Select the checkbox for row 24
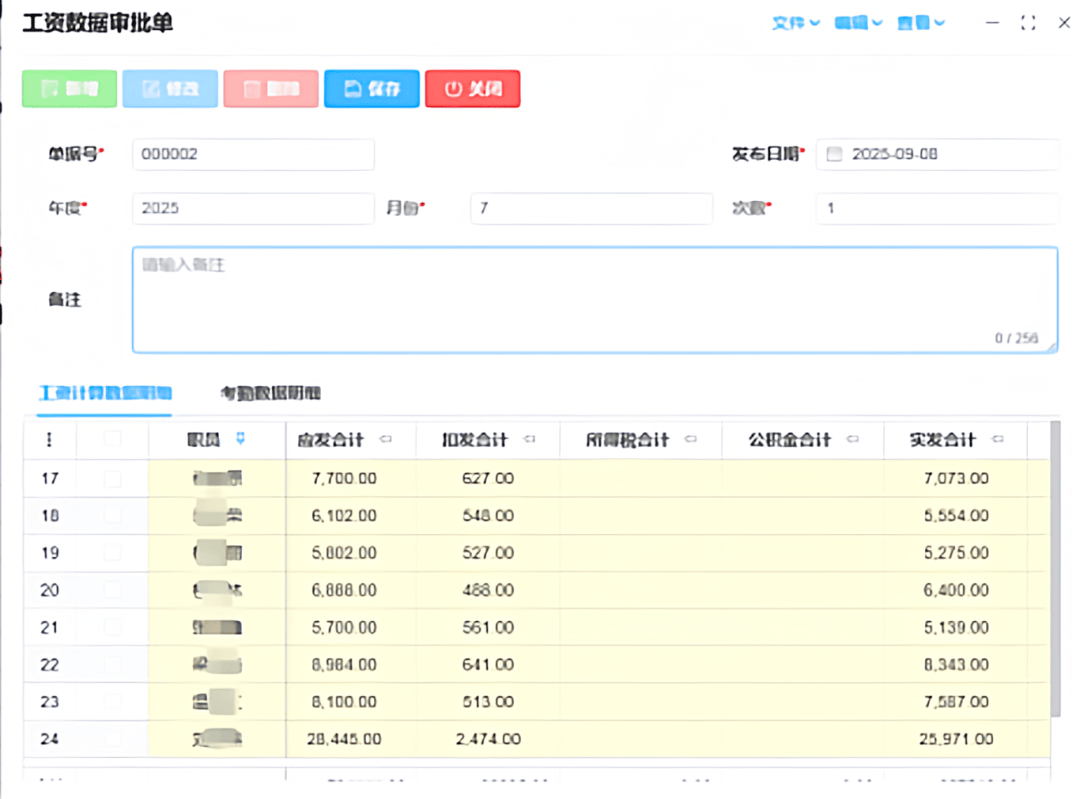 coord(112,739)
